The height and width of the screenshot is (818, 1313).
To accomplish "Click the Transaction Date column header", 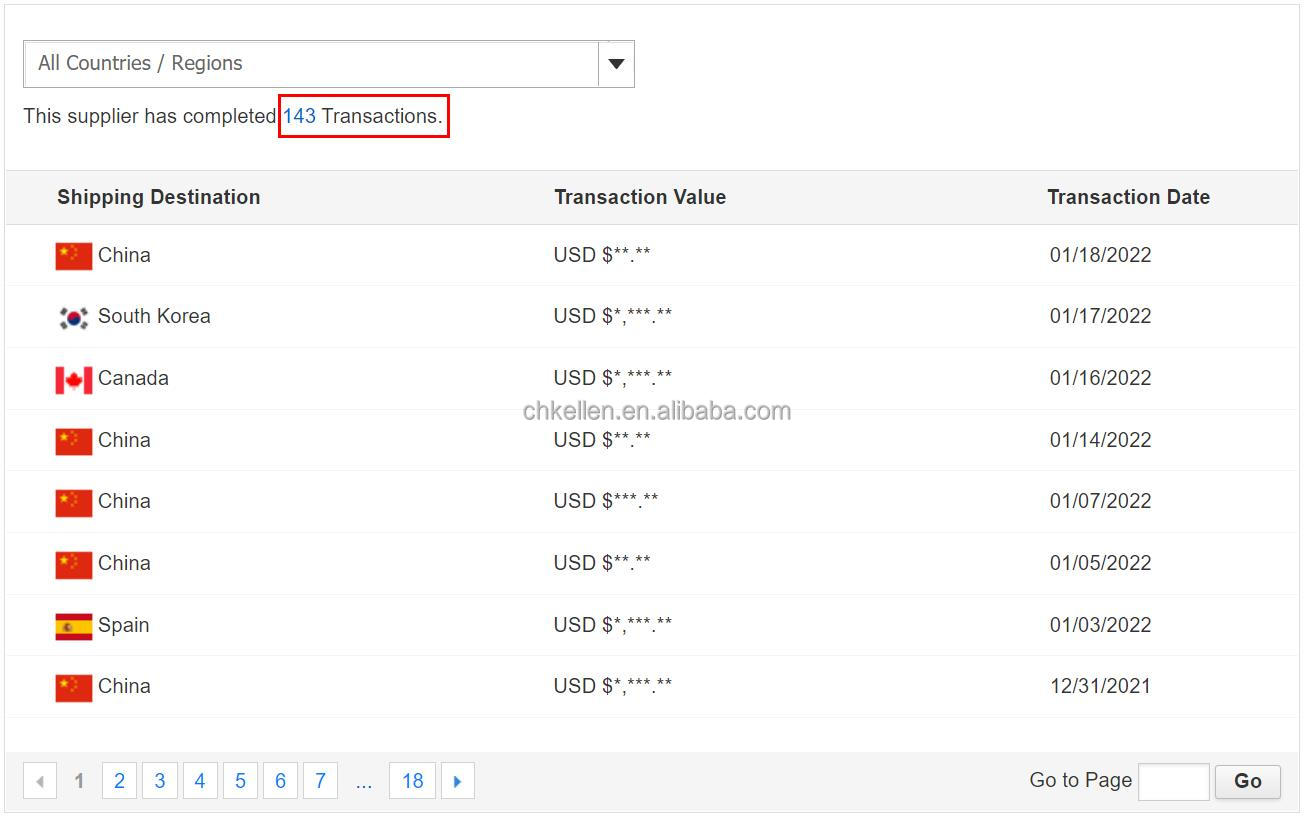I will [1128, 198].
